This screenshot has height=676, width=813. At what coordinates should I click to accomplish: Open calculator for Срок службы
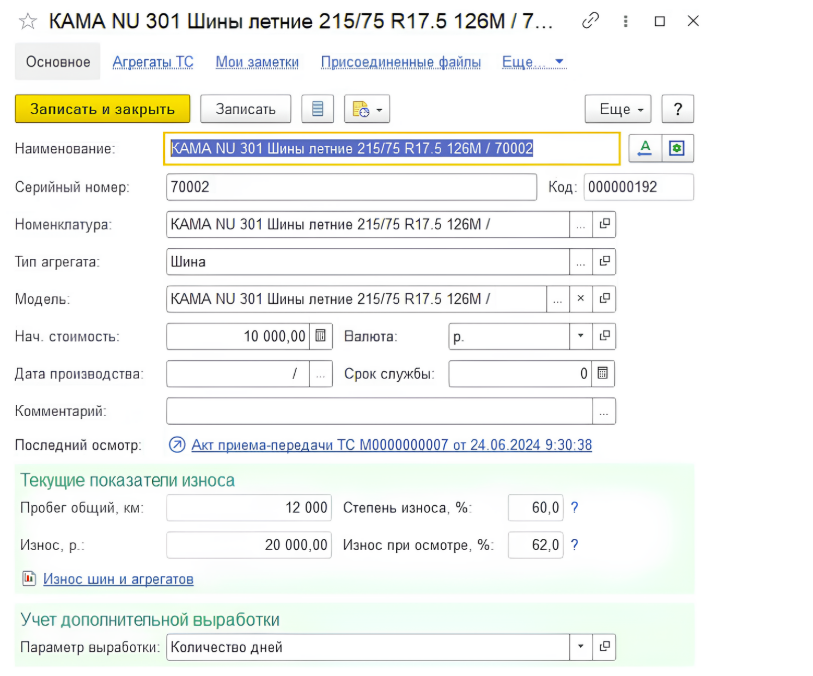point(602,374)
